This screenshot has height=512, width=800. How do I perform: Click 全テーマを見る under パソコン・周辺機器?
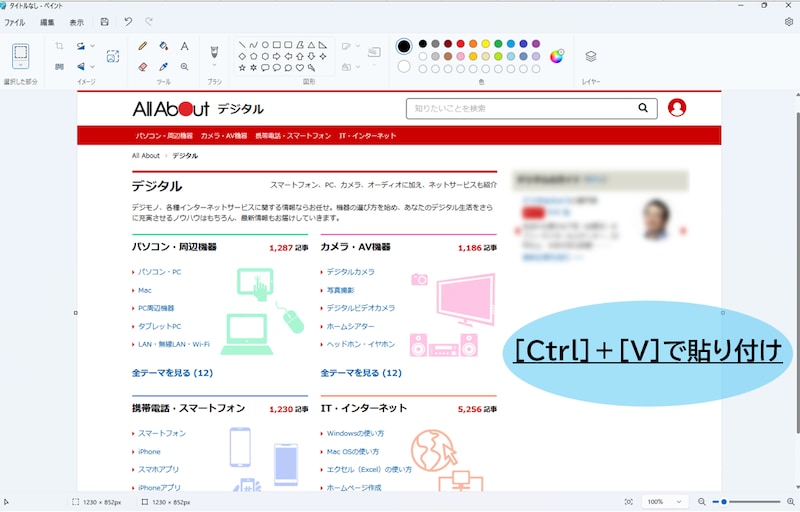coord(172,373)
